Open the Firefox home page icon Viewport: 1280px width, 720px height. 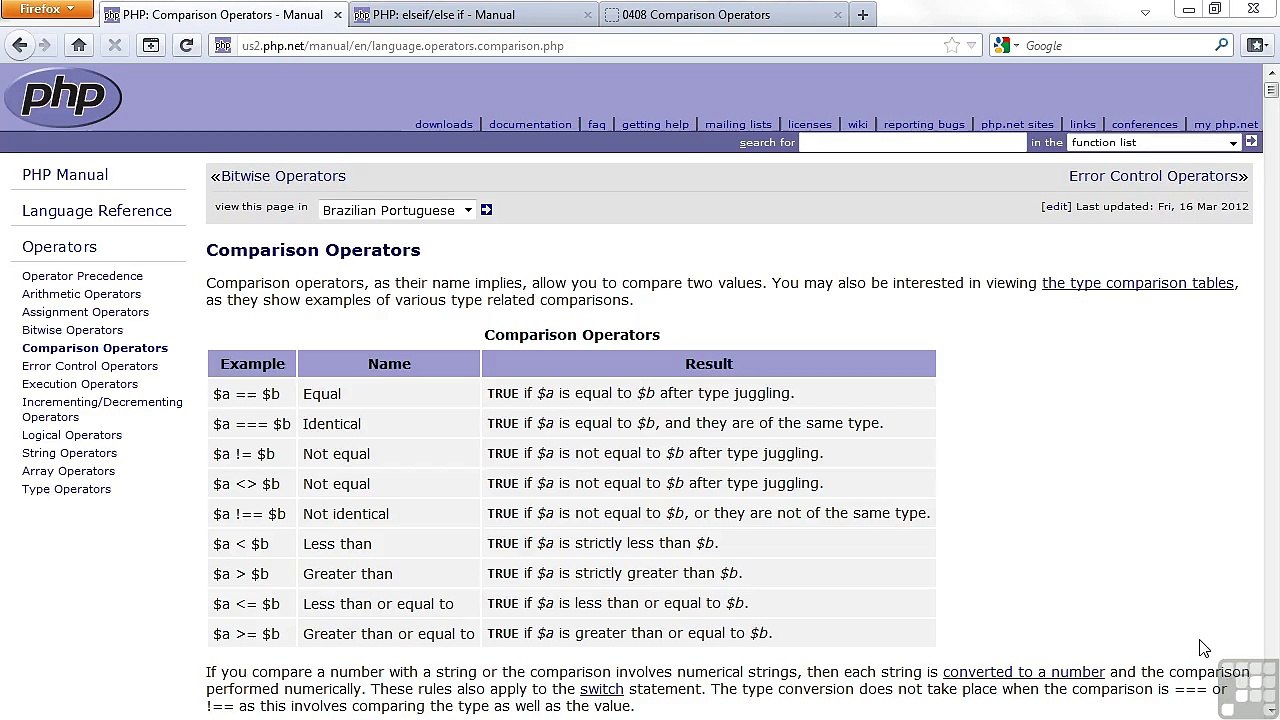(79, 45)
